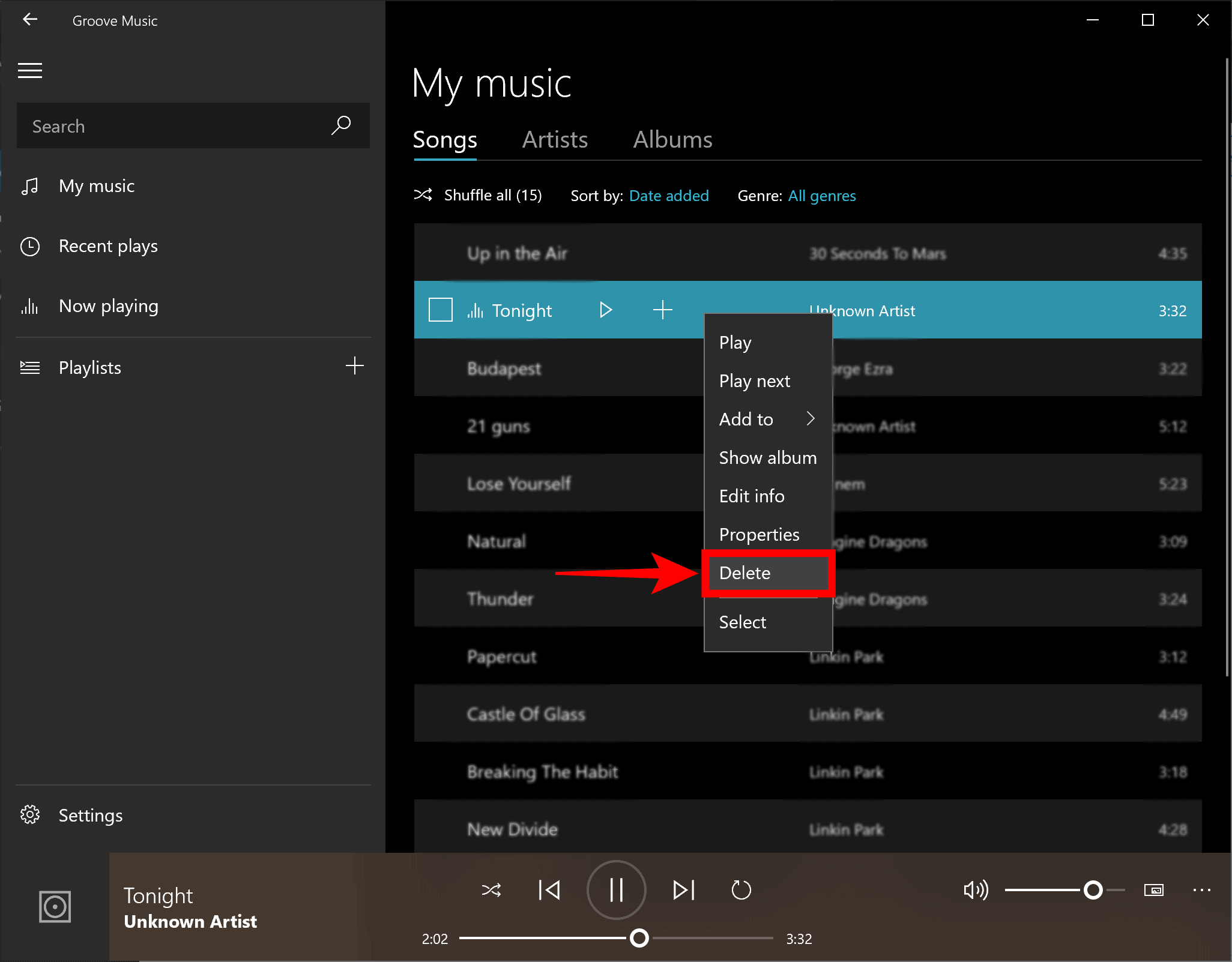1232x962 pixels.
Task: Check the Tonight row selection checkbox
Action: point(440,310)
